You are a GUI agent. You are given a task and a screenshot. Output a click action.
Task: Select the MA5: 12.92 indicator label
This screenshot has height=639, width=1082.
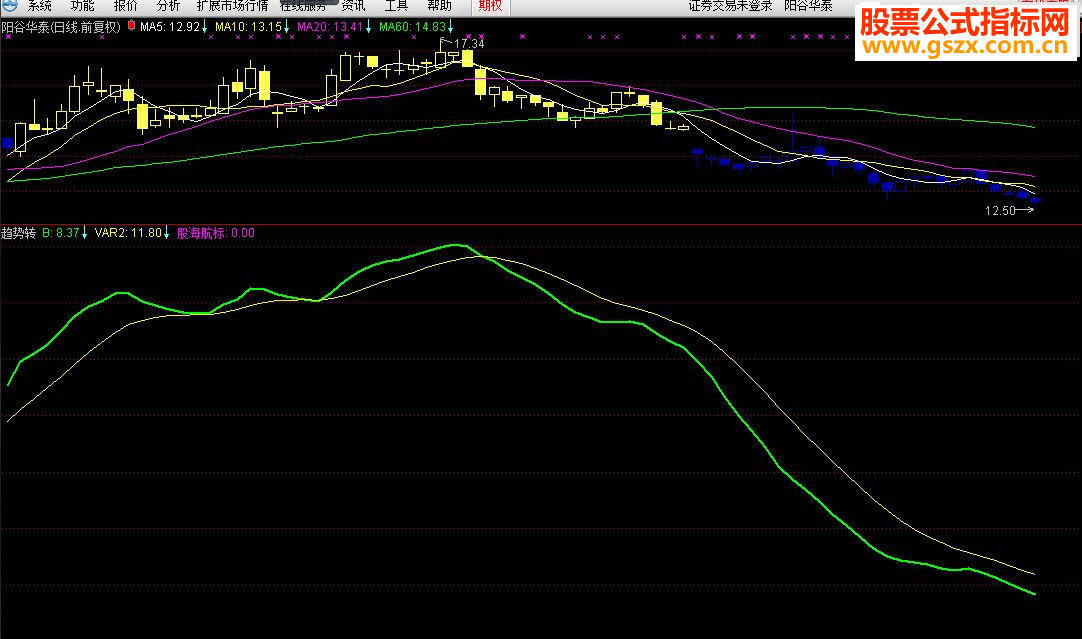pos(170,27)
